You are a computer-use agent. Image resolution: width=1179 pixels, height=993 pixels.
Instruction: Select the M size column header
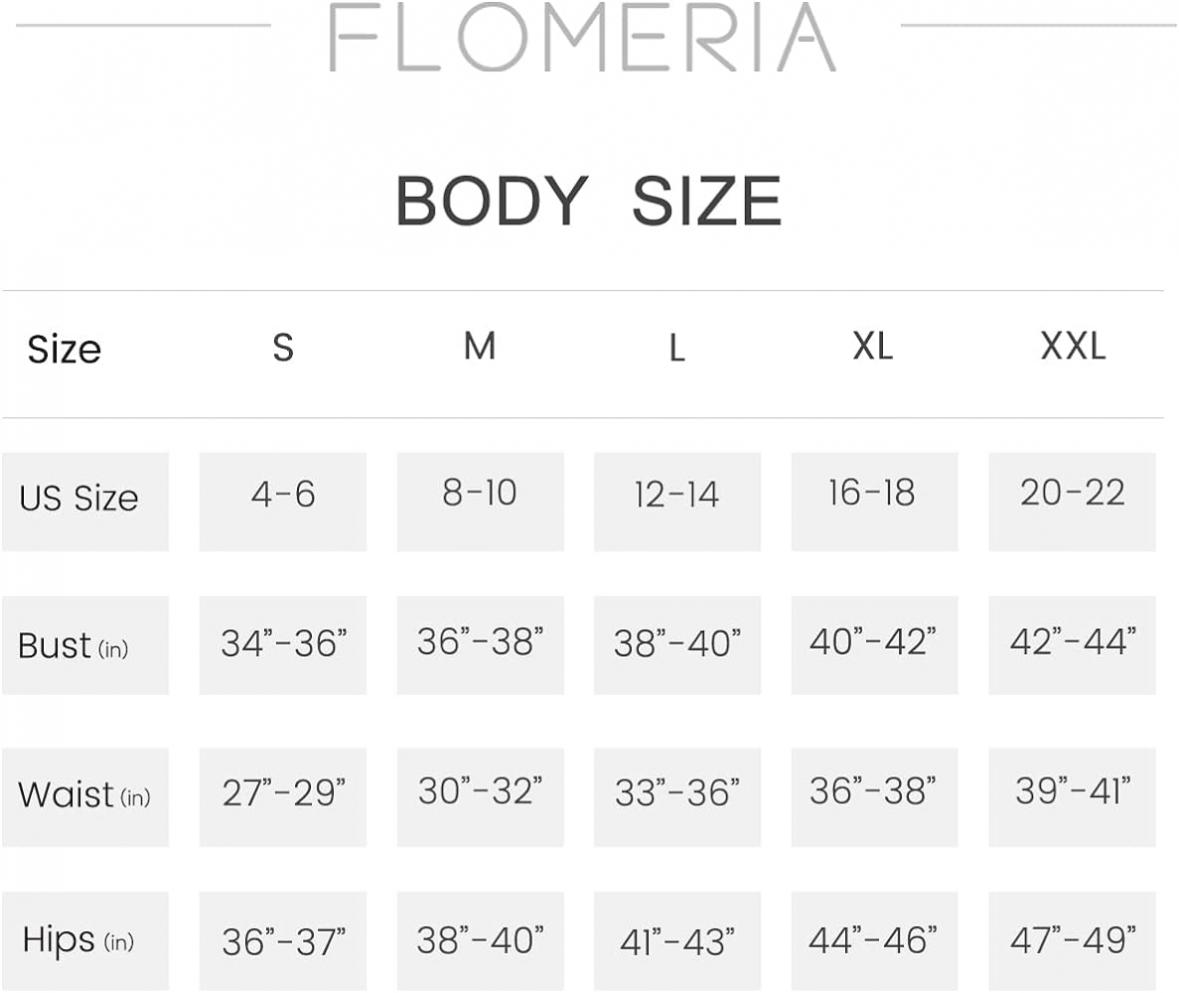(x=480, y=346)
